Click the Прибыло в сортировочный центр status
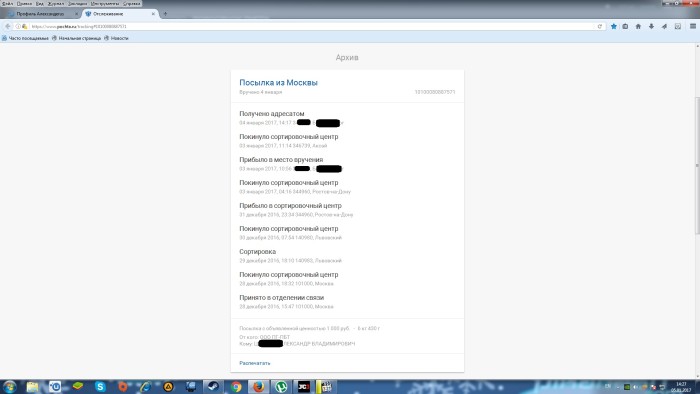The height and width of the screenshot is (394, 700). [290, 206]
